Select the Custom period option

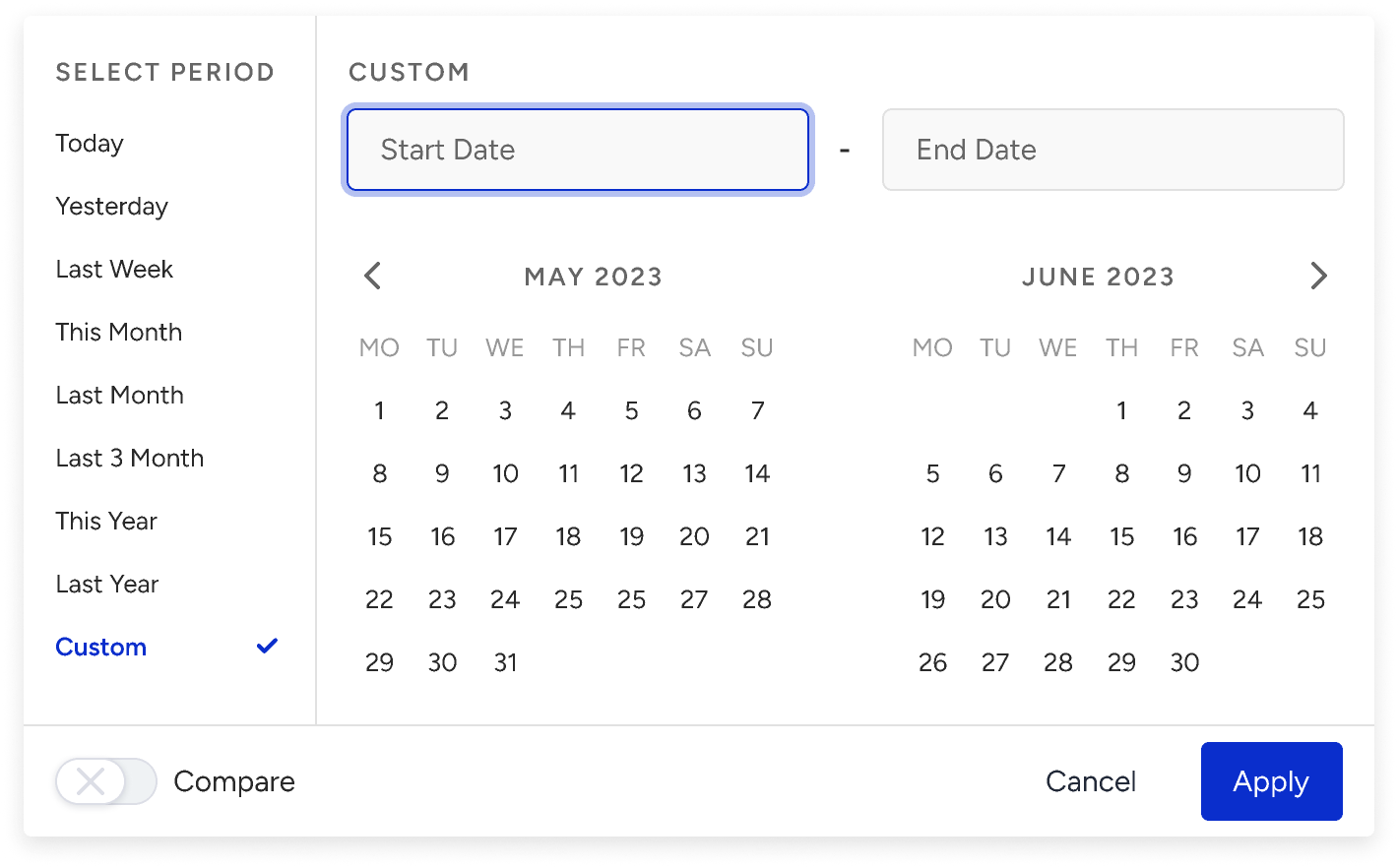pyautogui.click(x=100, y=647)
